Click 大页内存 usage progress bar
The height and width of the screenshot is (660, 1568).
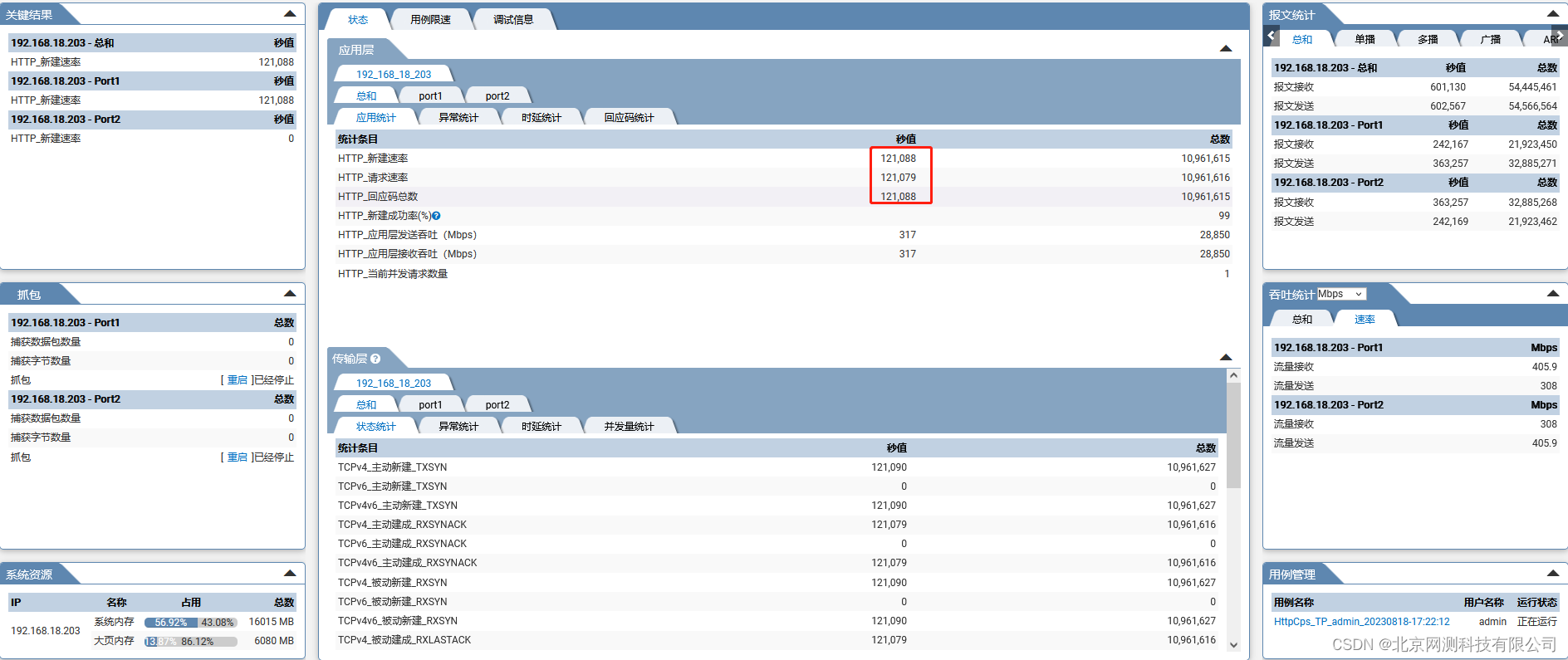tap(190, 642)
